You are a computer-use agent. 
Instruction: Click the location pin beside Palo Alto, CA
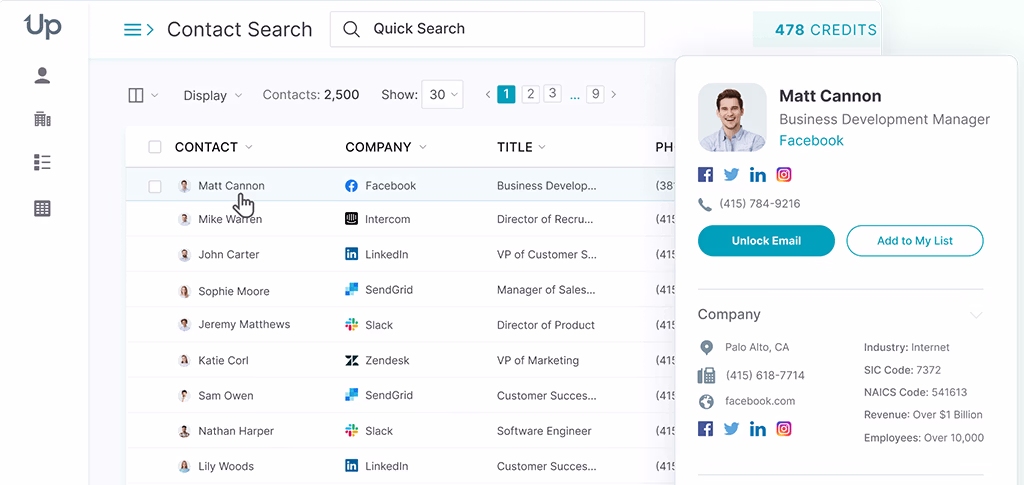706,347
